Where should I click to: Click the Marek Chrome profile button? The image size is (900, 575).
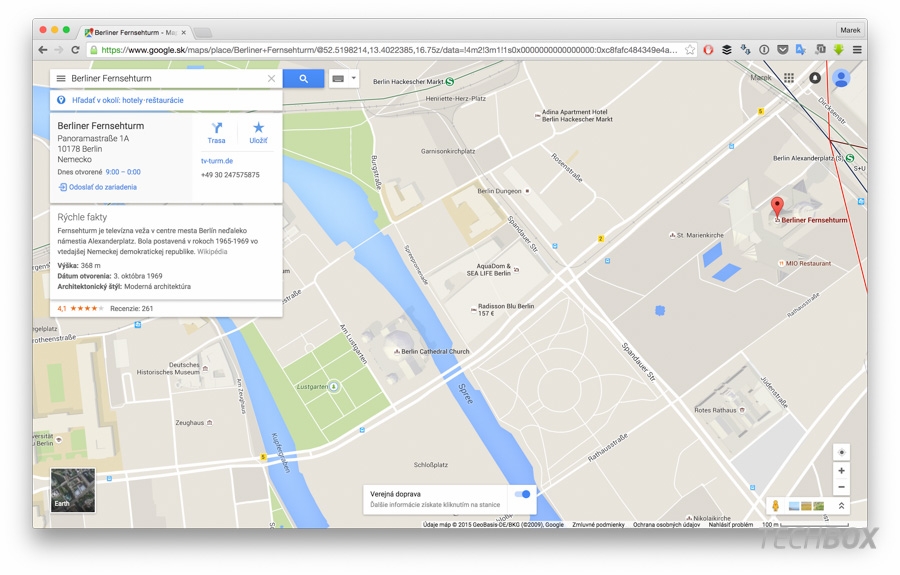coord(850,30)
